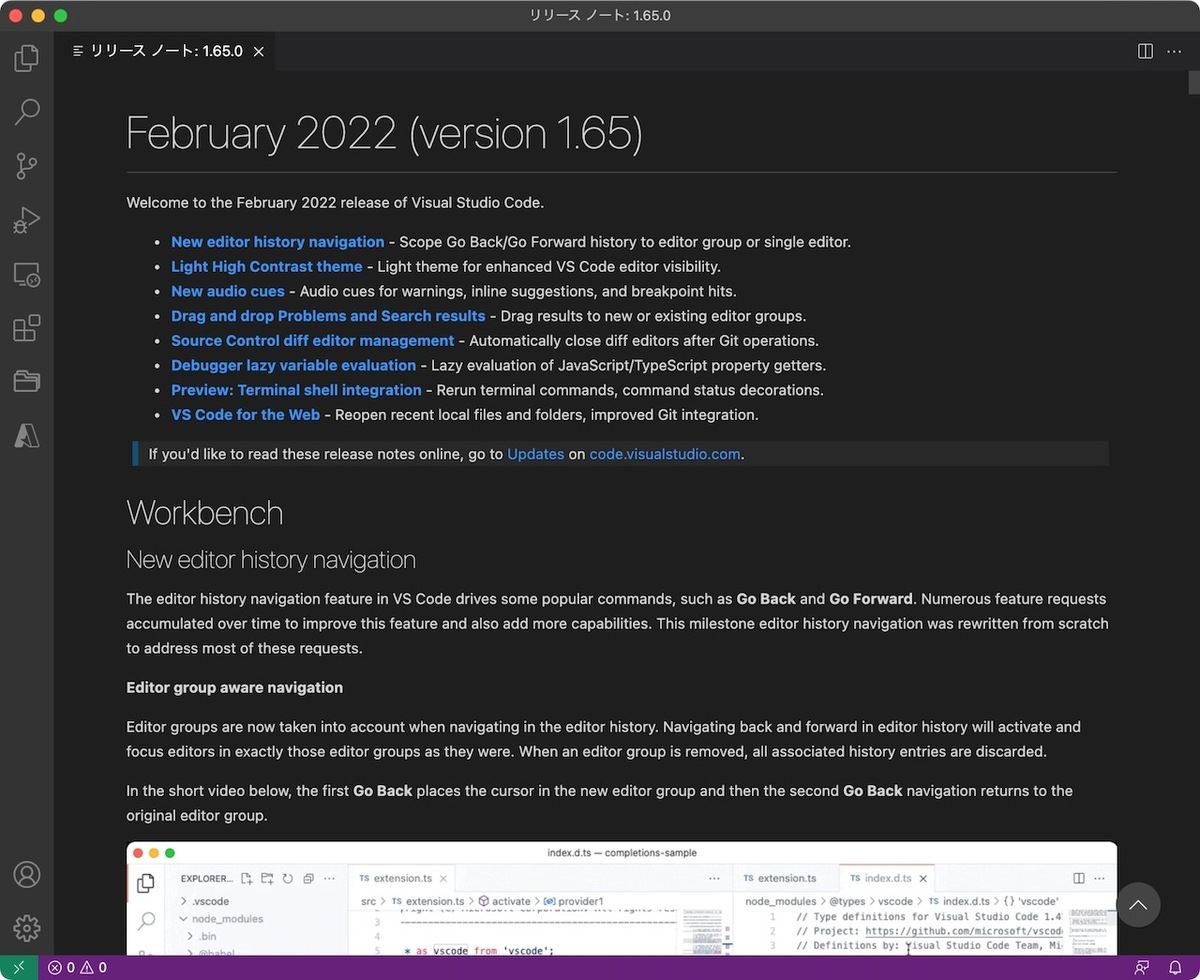
Task: Click the remote window indicator in status bar
Action: [19, 968]
